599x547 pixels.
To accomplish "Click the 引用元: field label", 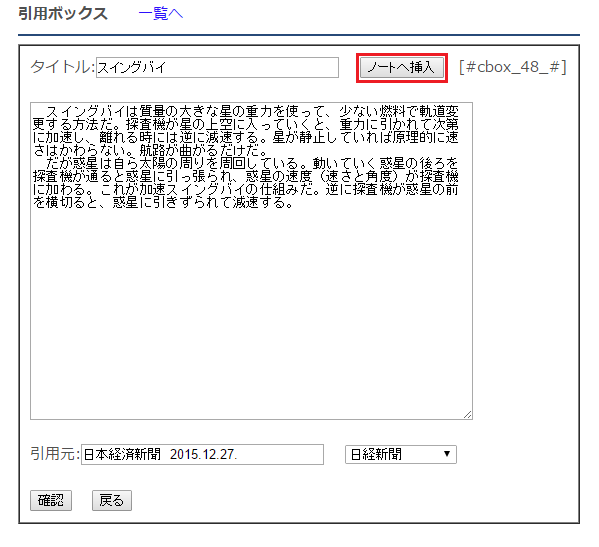I will coord(55,454).
